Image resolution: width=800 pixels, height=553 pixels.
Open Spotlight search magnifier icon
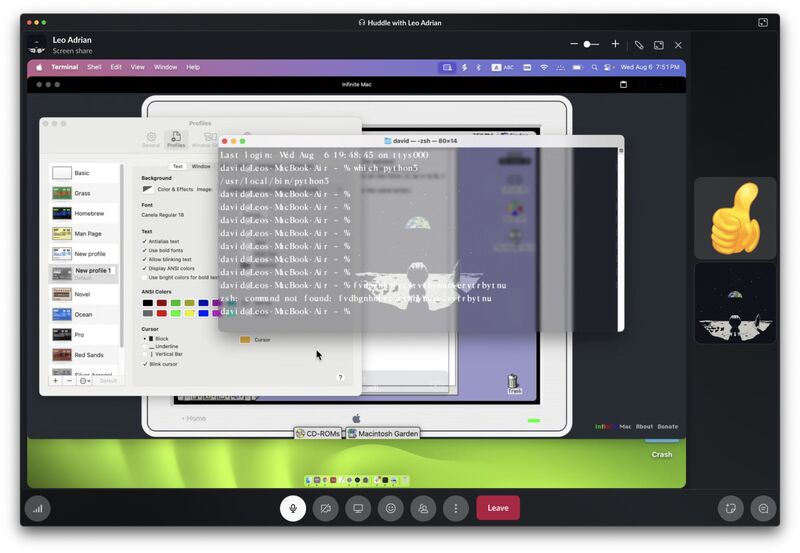click(594, 67)
